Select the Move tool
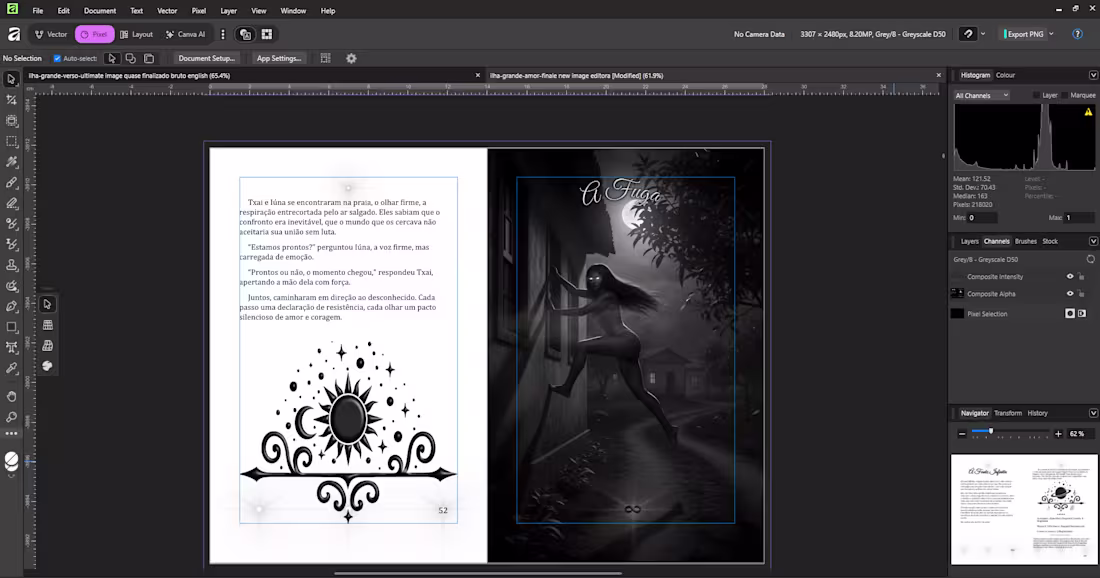 (x=11, y=80)
